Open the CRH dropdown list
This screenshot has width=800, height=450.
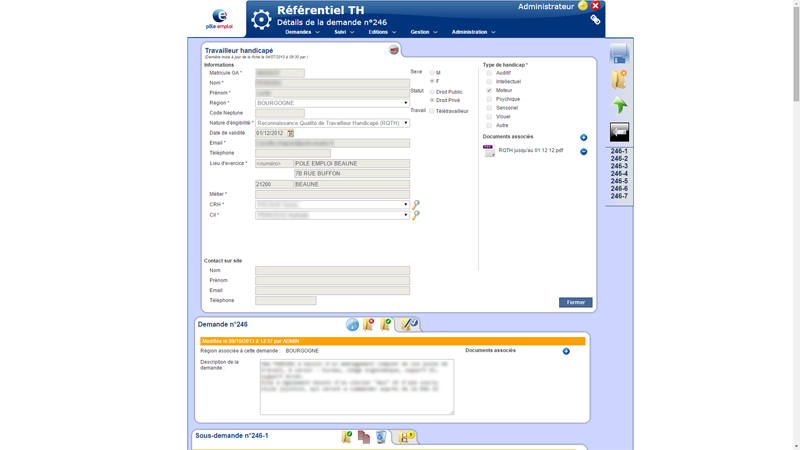[332, 205]
